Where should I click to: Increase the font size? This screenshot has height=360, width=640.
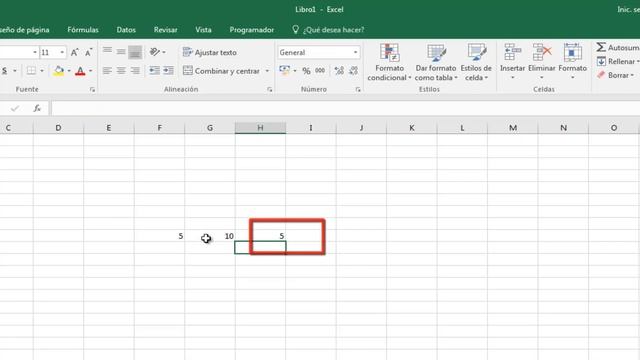pyautogui.click(x=74, y=52)
